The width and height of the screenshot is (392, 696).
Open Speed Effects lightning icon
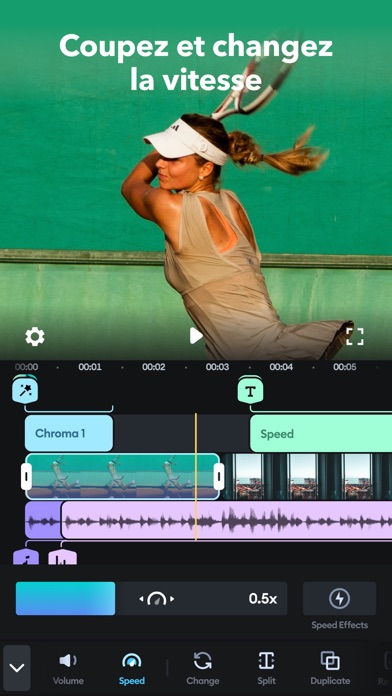pos(340,598)
